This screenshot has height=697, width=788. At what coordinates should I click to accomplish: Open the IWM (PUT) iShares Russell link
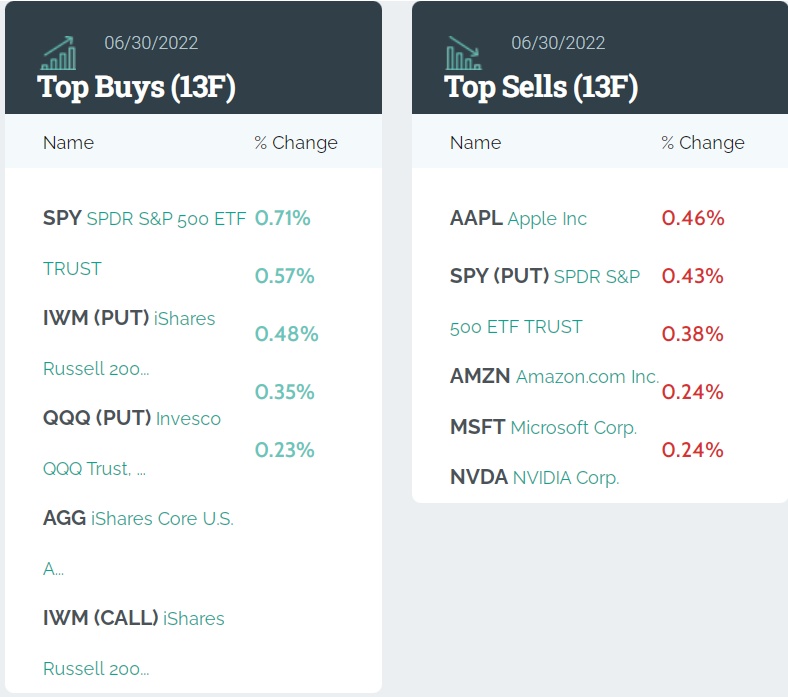click(x=129, y=319)
